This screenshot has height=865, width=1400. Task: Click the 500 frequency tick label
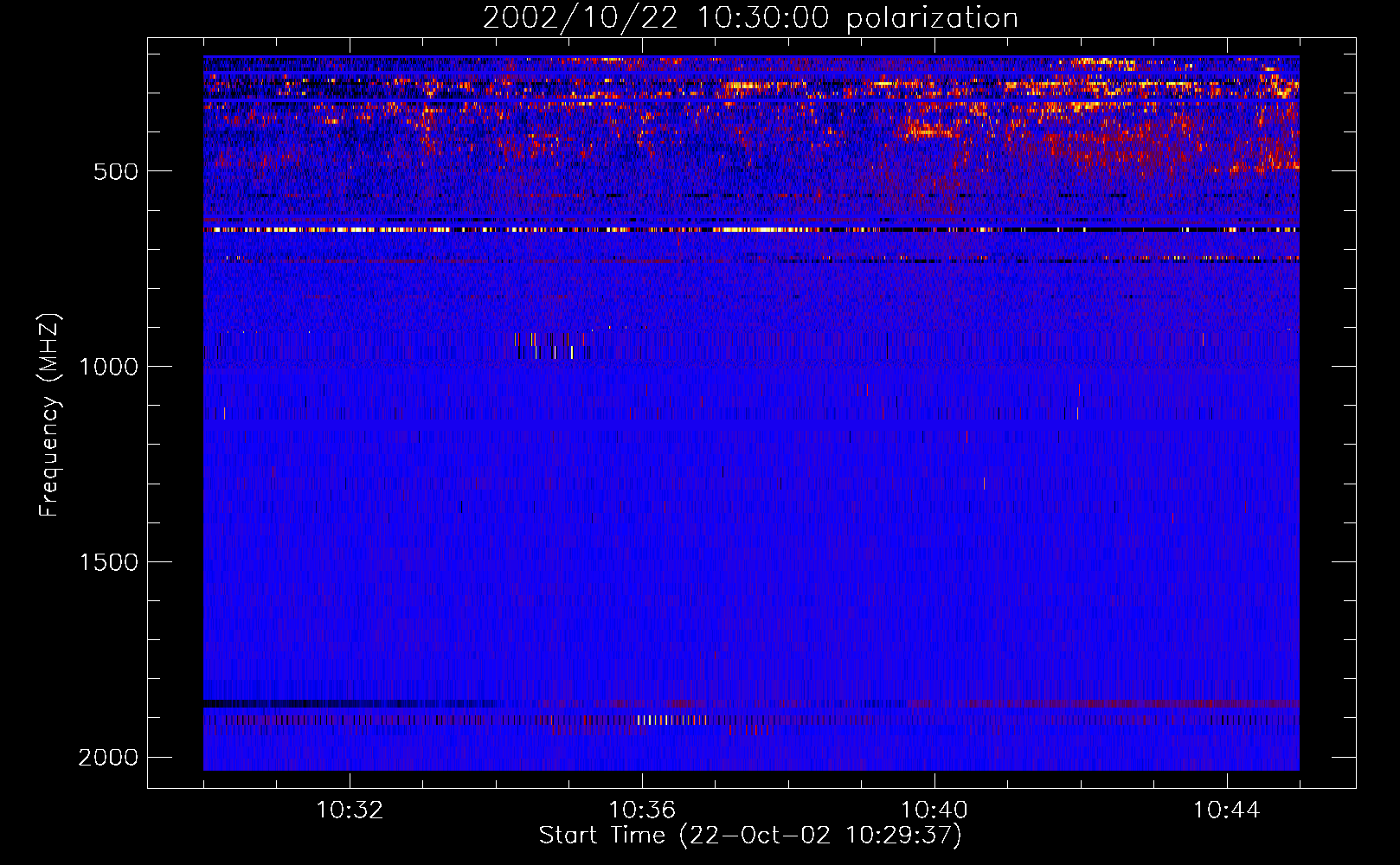117,171
